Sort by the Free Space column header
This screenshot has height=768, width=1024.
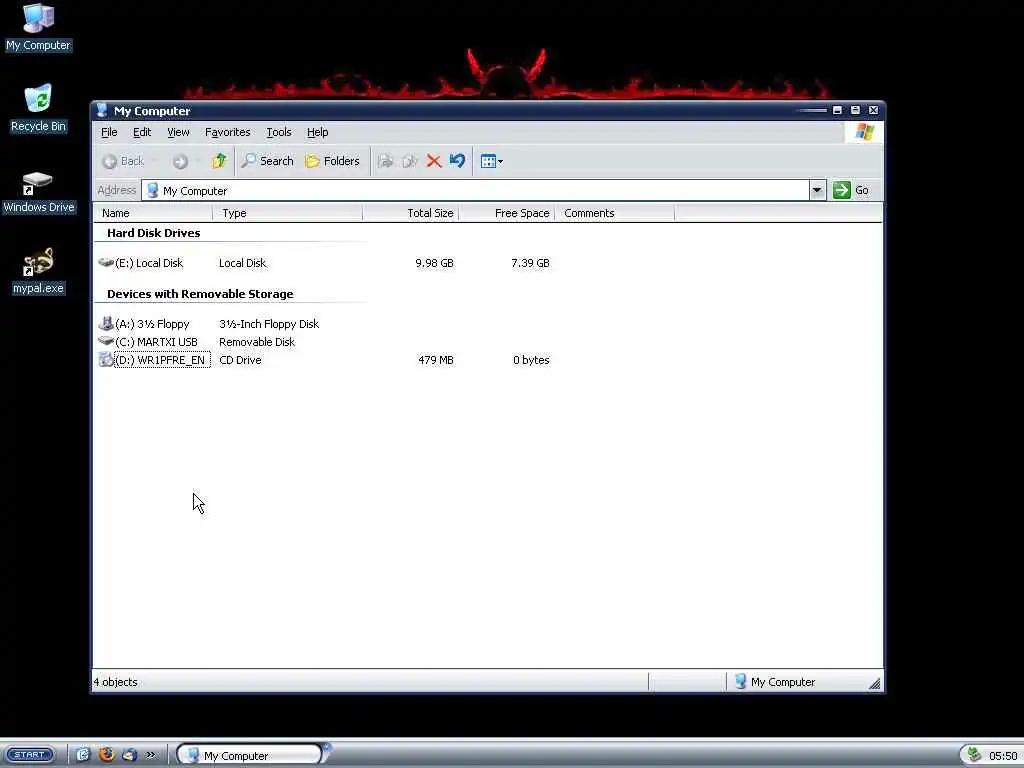pyautogui.click(x=507, y=214)
